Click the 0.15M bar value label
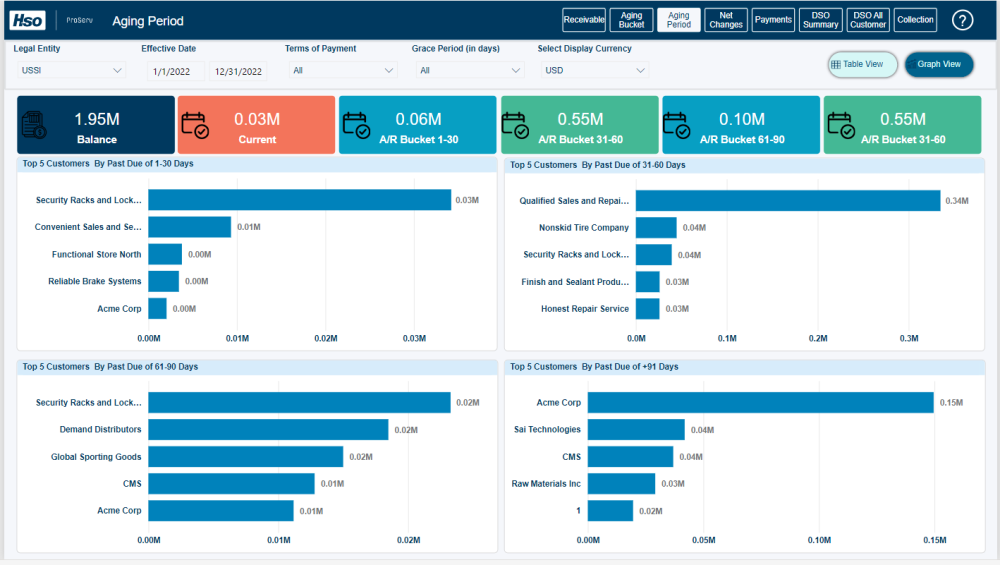This screenshot has height=565, width=1000. point(952,403)
